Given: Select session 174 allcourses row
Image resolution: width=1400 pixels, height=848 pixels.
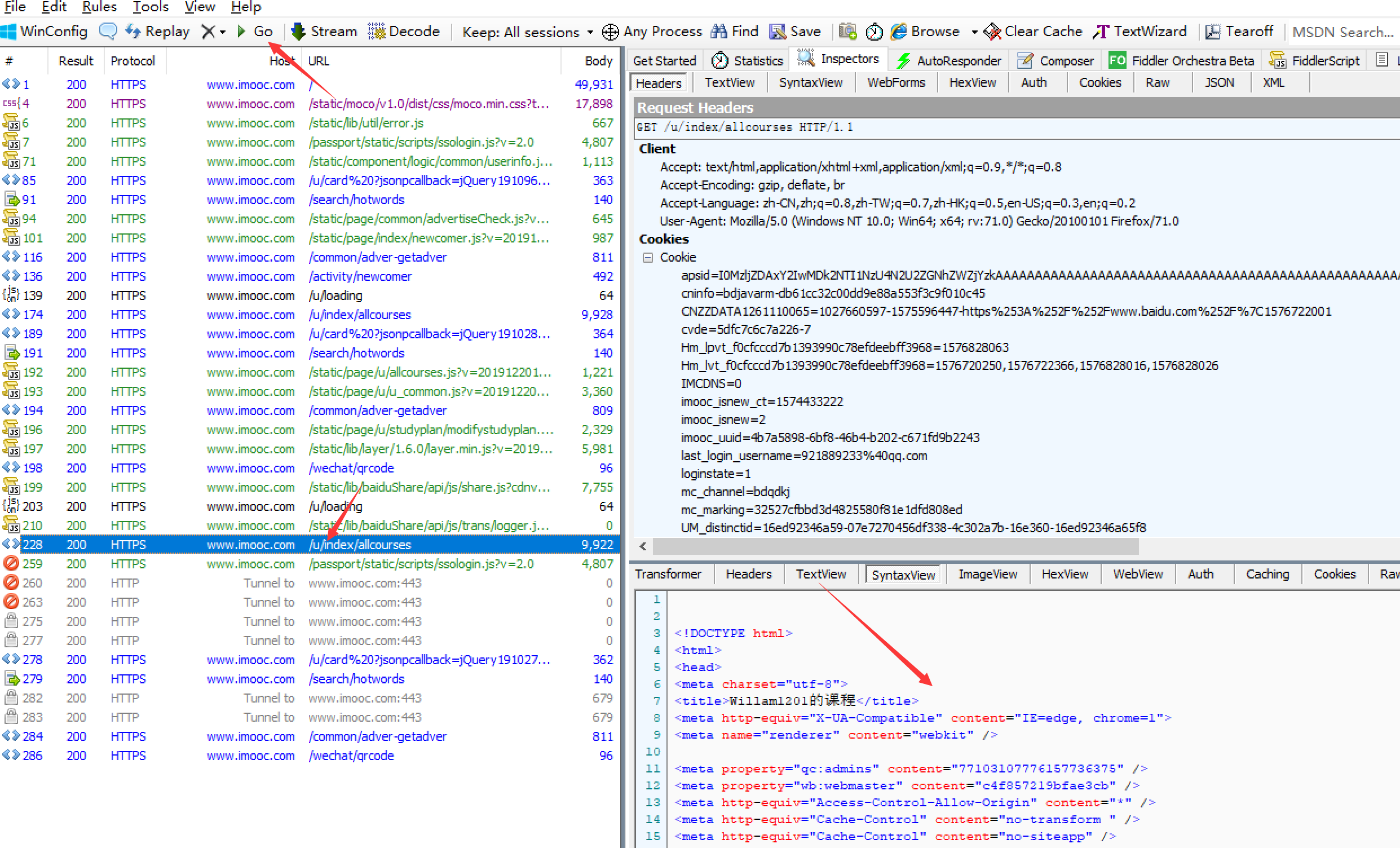Looking at the screenshot, I should pos(359,314).
